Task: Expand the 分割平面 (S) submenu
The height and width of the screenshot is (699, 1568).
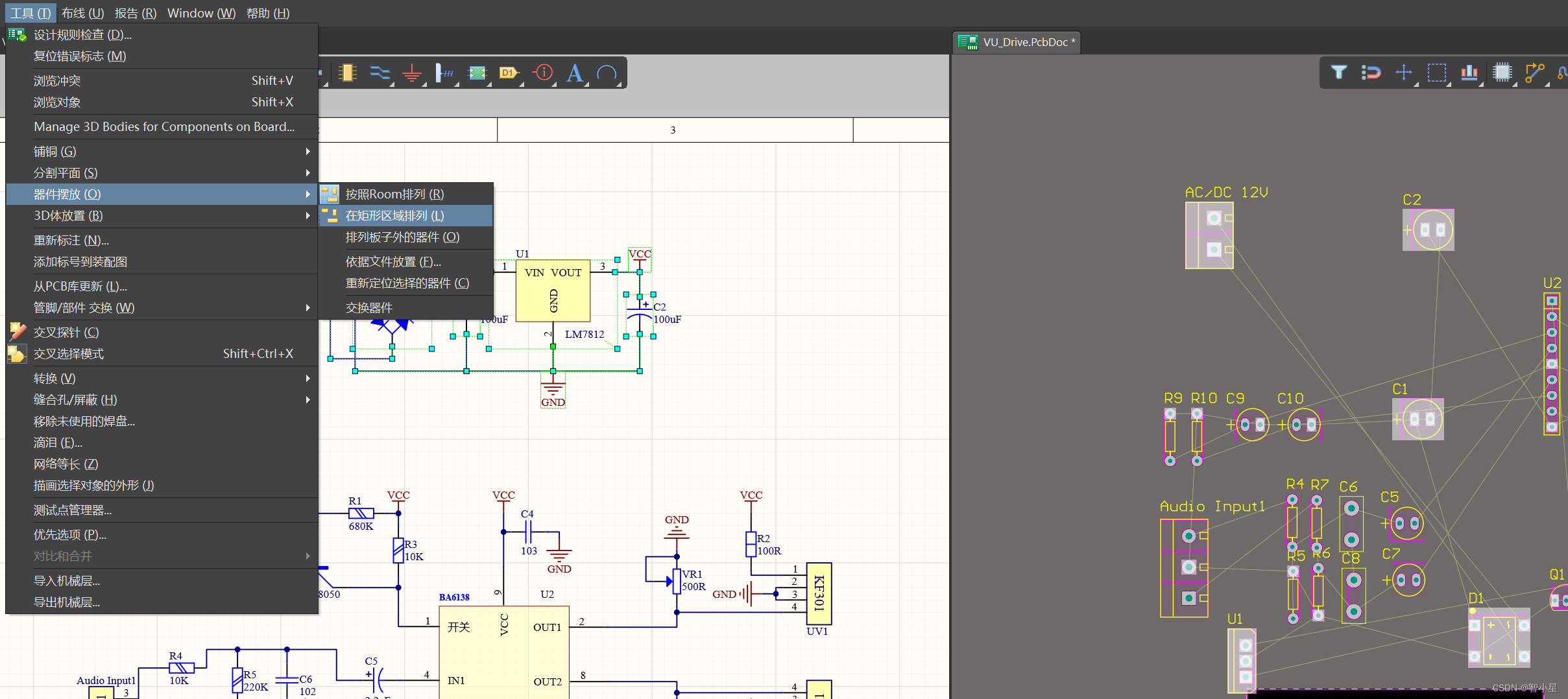Action: 162,172
